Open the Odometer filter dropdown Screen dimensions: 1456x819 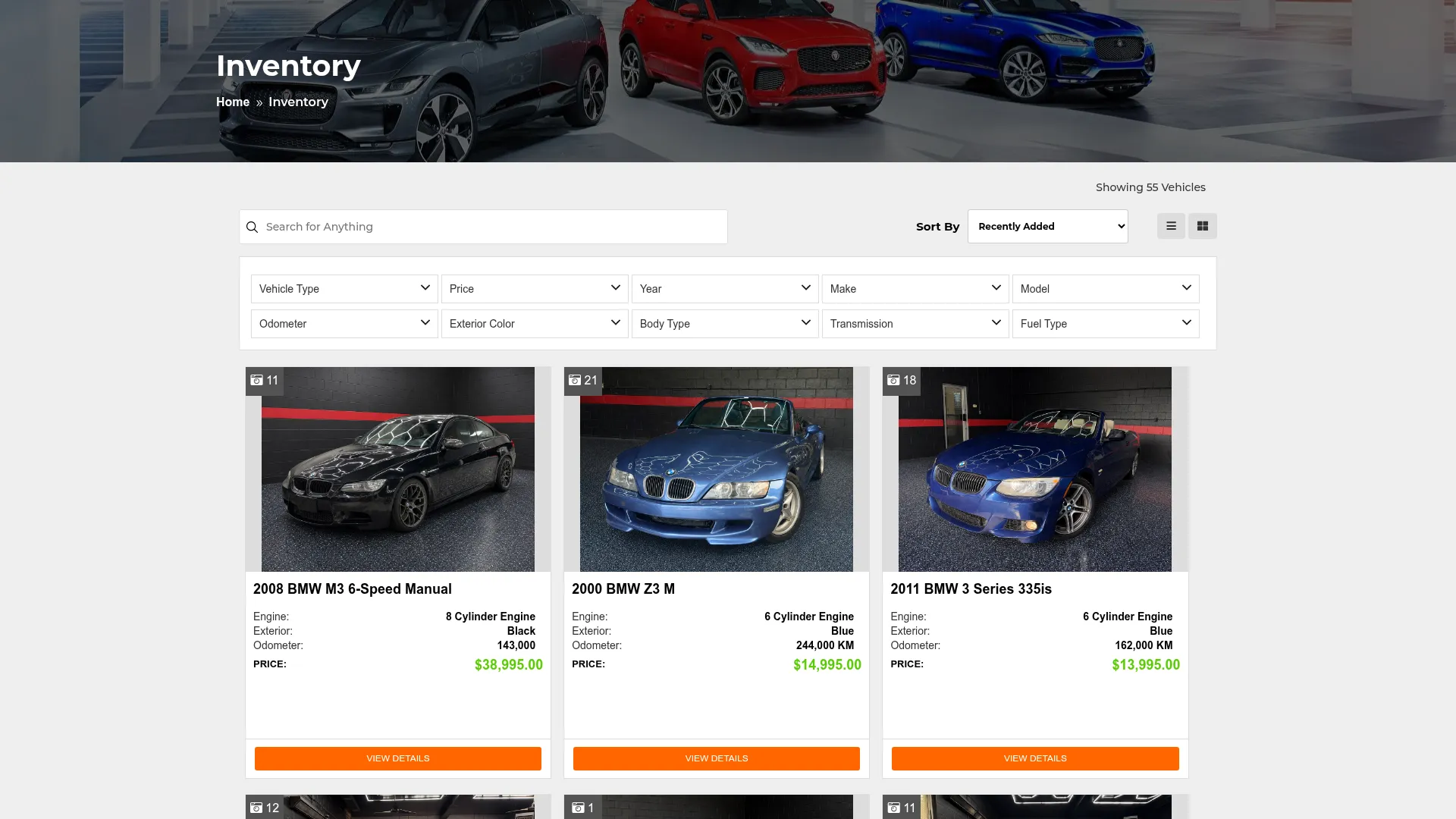[344, 324]
